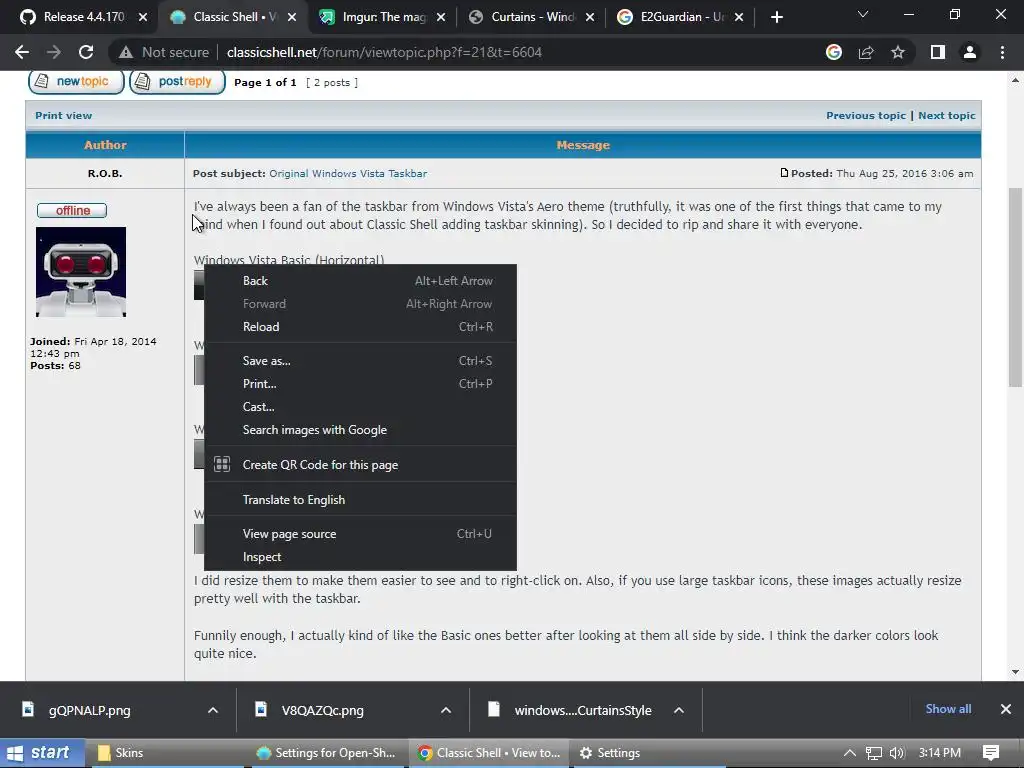The image size is (1024, 768).
Task: Choose Translate to English
Action: [360, 500]
